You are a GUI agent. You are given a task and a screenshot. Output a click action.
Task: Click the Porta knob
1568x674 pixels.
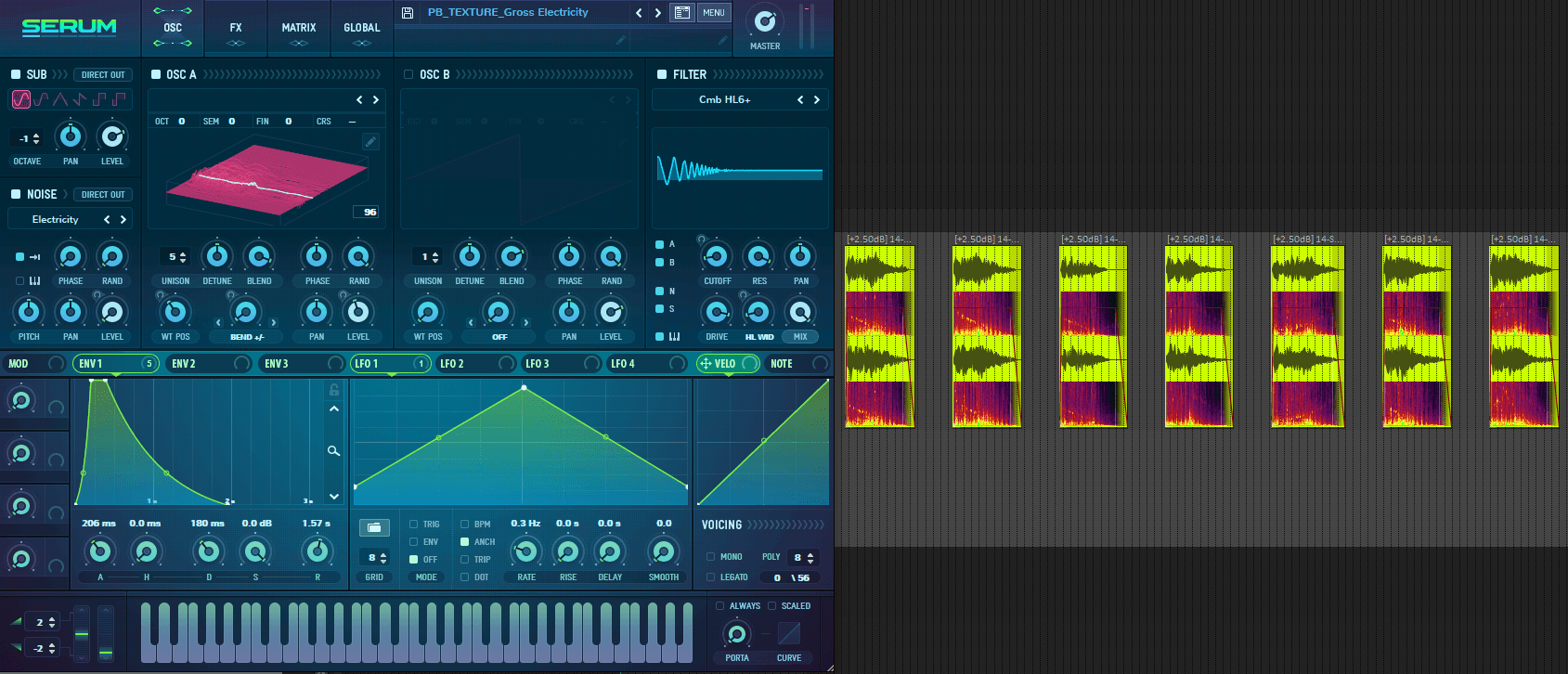(737, 634)
